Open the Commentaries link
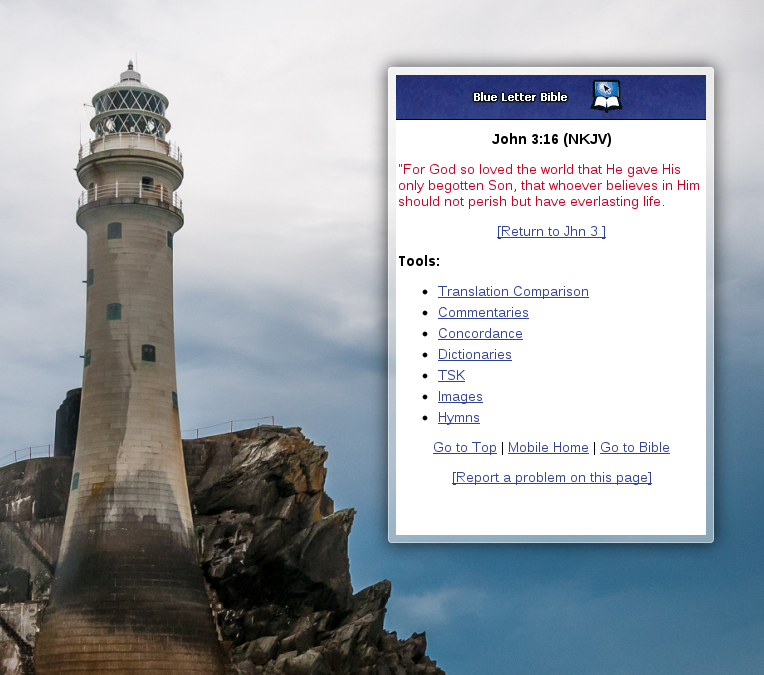The image size is (764, 675). pos(483,312)
